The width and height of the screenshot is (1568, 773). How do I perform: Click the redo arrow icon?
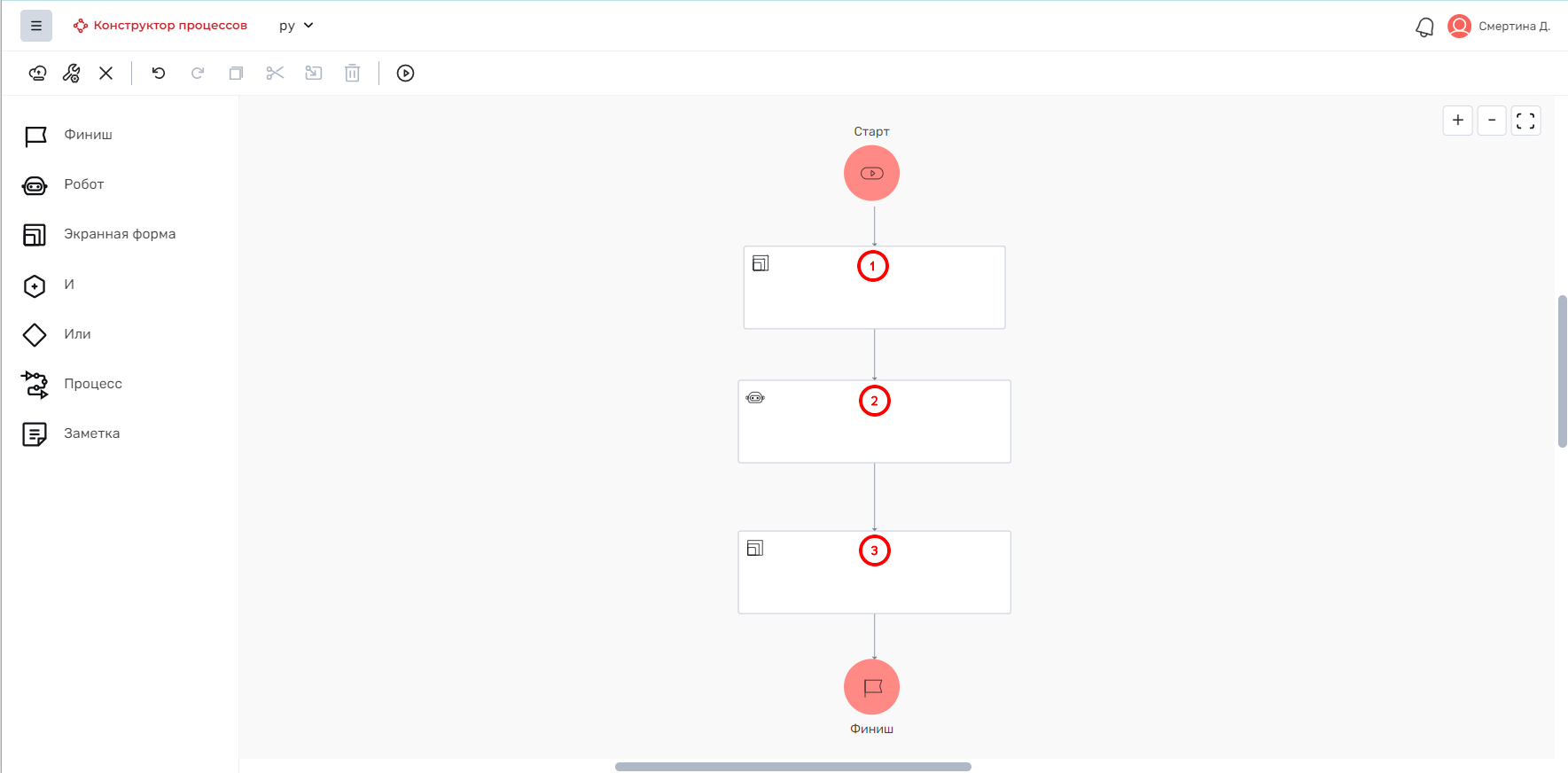click(198, 74)
